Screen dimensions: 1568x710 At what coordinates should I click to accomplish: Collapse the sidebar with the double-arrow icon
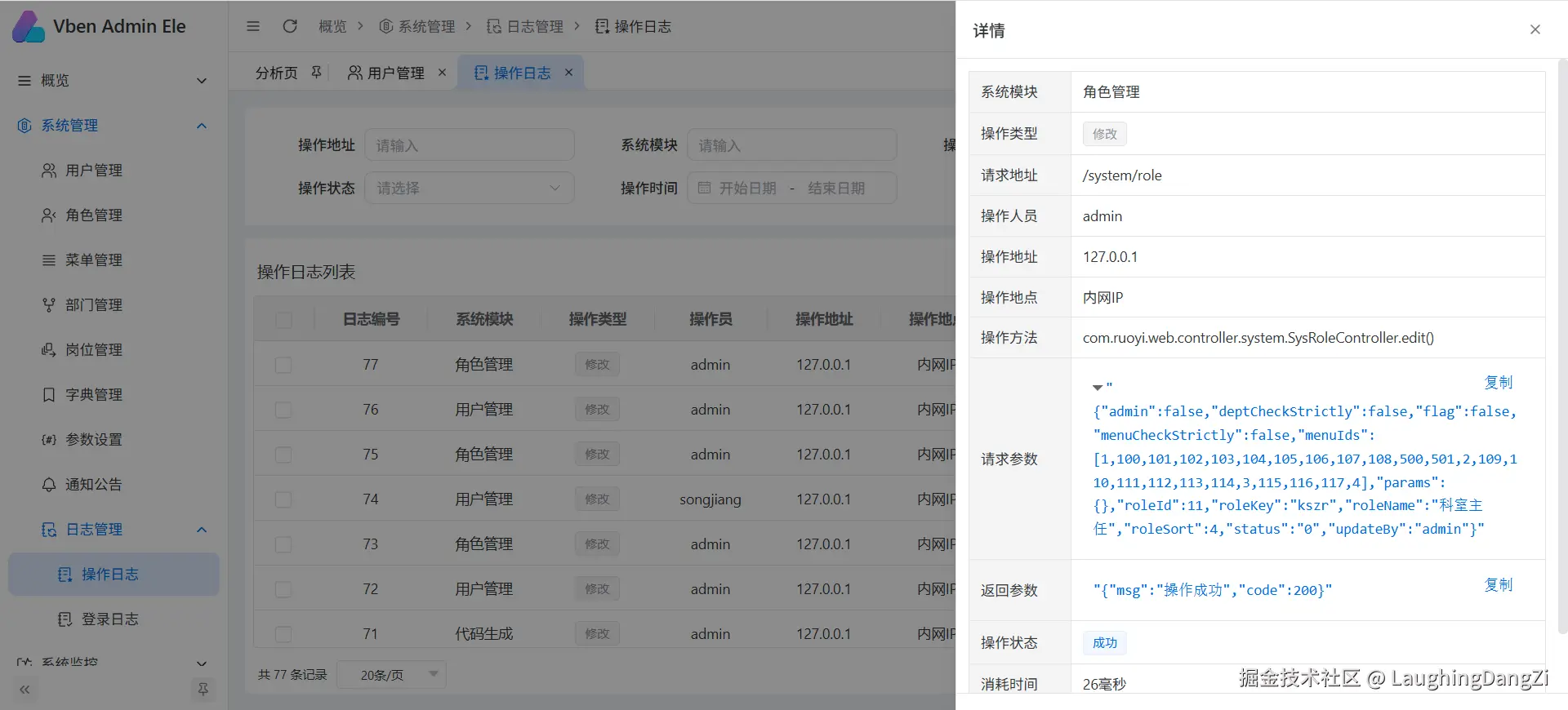[x=24, y=690]
